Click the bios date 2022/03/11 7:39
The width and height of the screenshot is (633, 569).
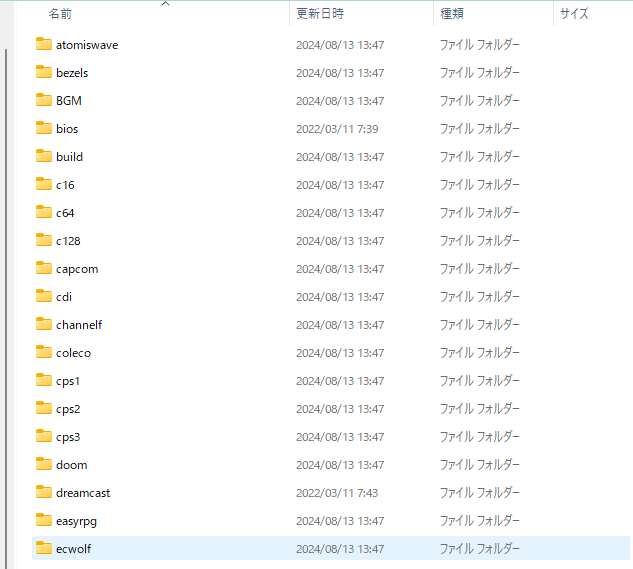pos(337,129)
